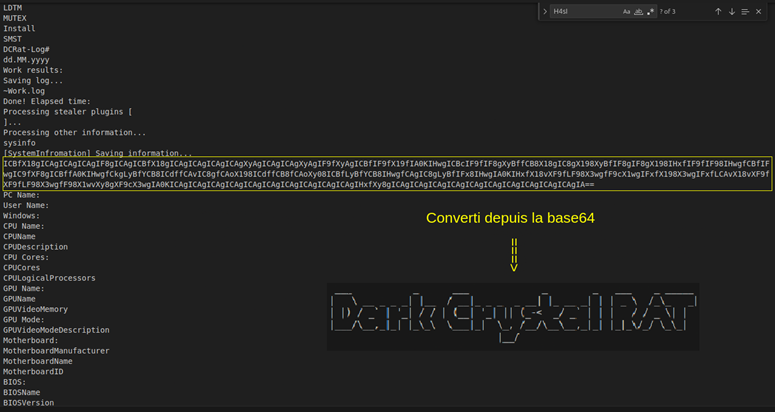Click the 'MUTEX' line
The image size is (775, 412).
[15, 18]
